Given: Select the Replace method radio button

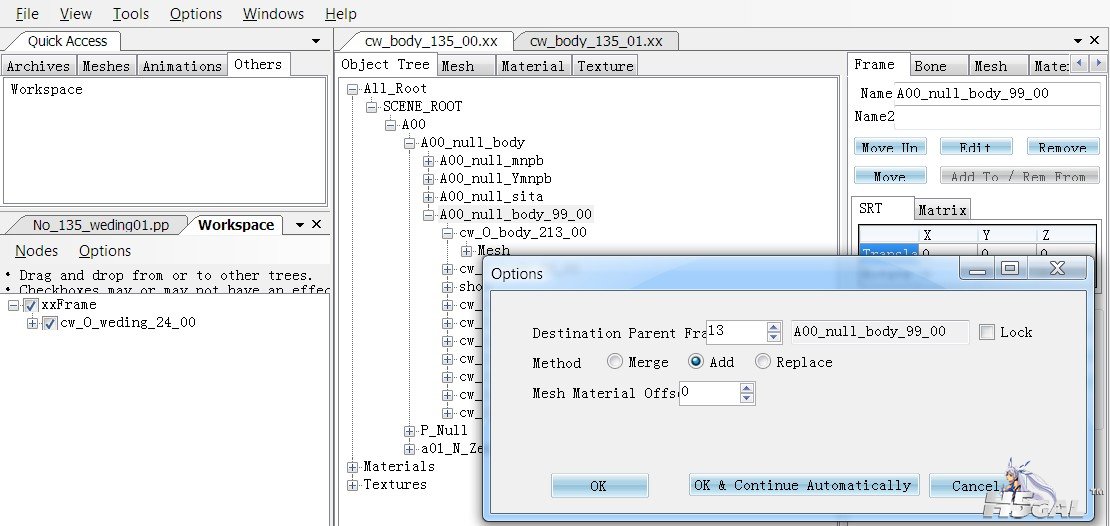Looking at the screenshot, I should click(x=763, y=362).
